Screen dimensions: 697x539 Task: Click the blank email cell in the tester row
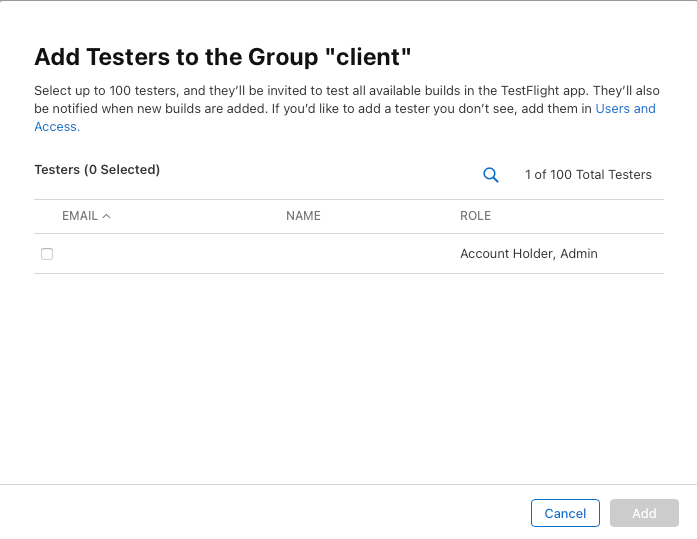[x=171, y=254]
